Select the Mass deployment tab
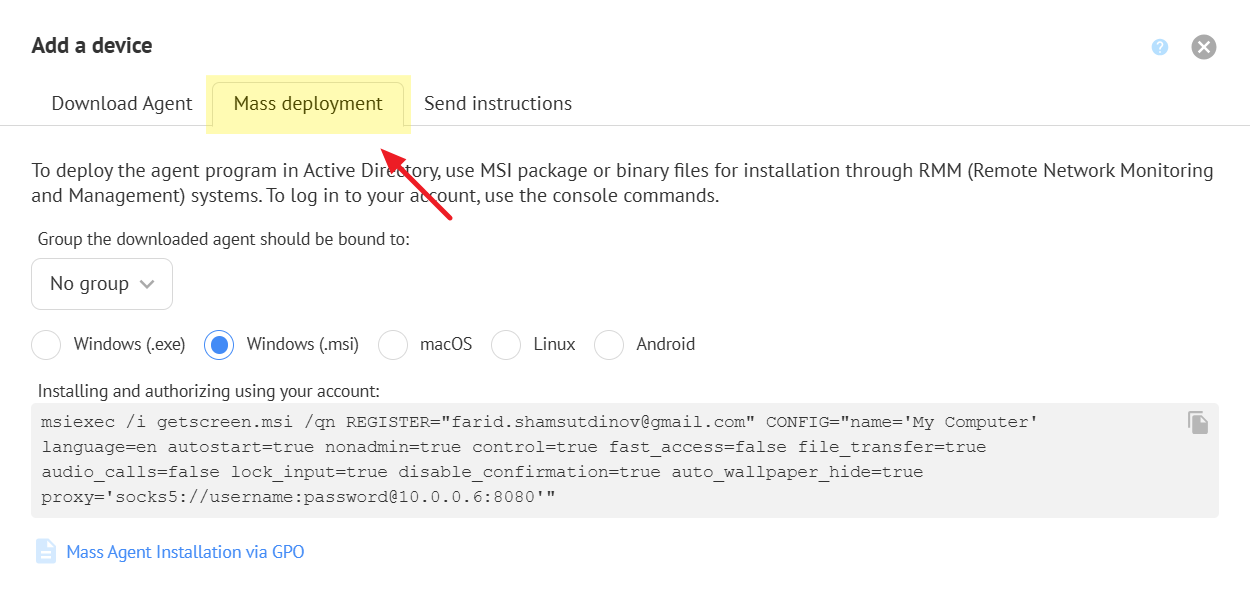This screenshot has height=598, width=1250. (308, 104)
